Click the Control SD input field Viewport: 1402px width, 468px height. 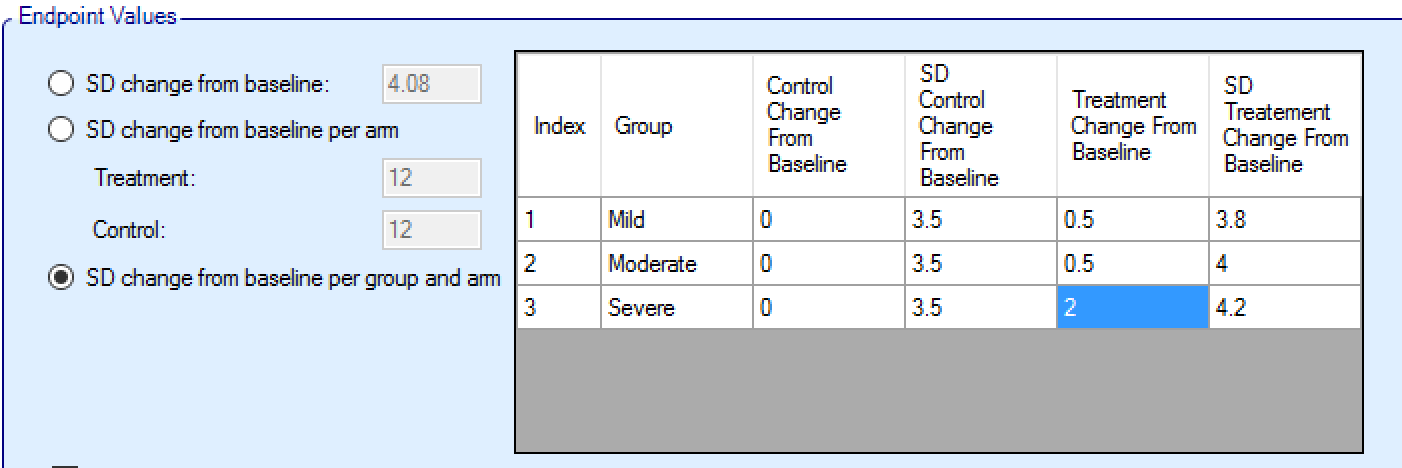(x=431, y=229)
